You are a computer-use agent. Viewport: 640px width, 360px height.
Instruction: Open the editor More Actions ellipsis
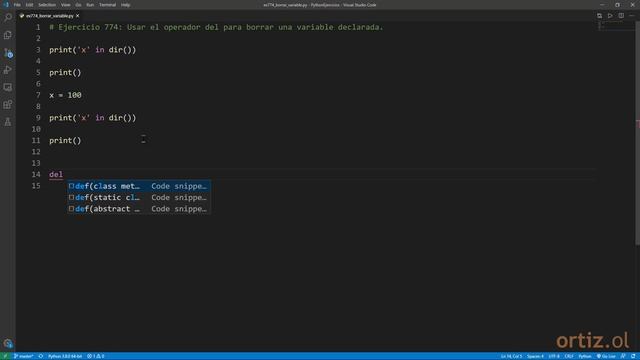click(631, 16)
